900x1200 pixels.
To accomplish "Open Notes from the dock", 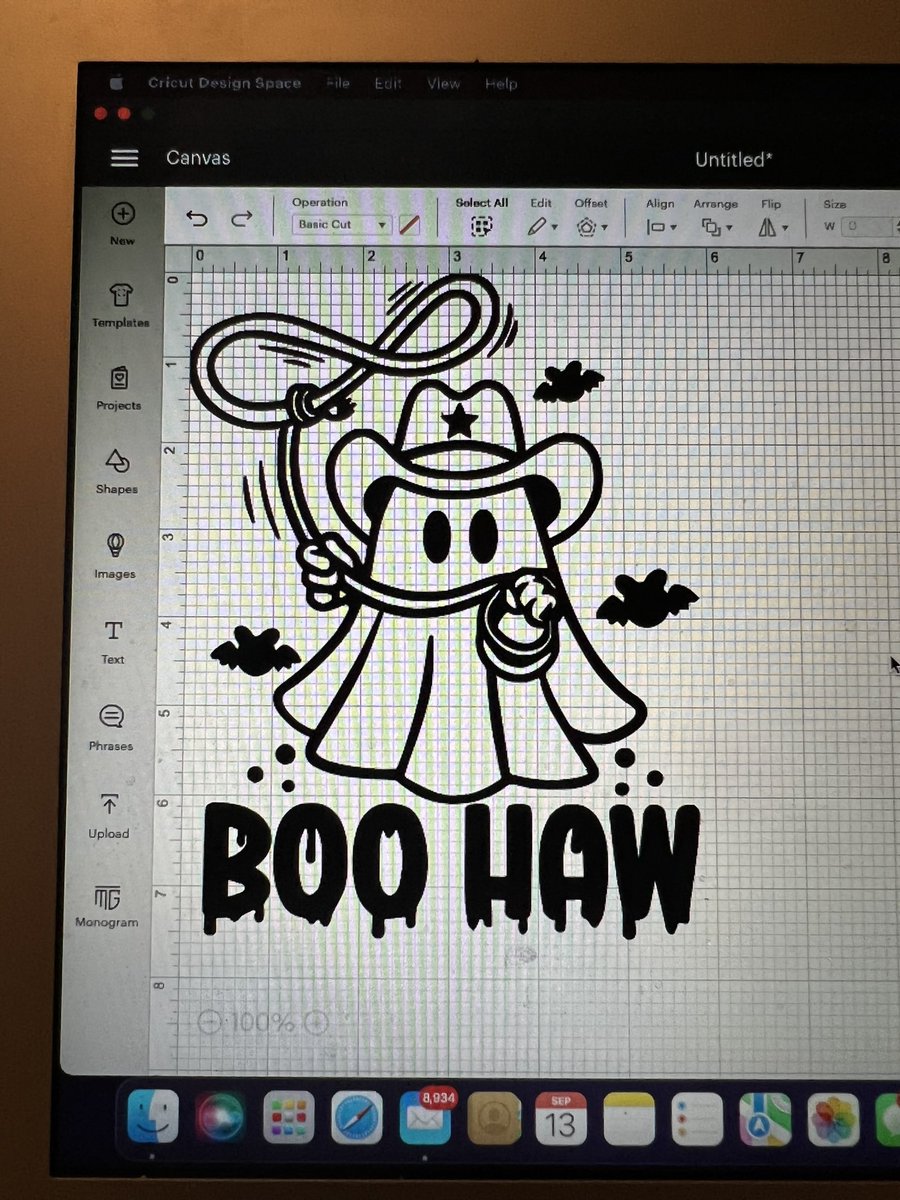I will [x=629, y=1118].
